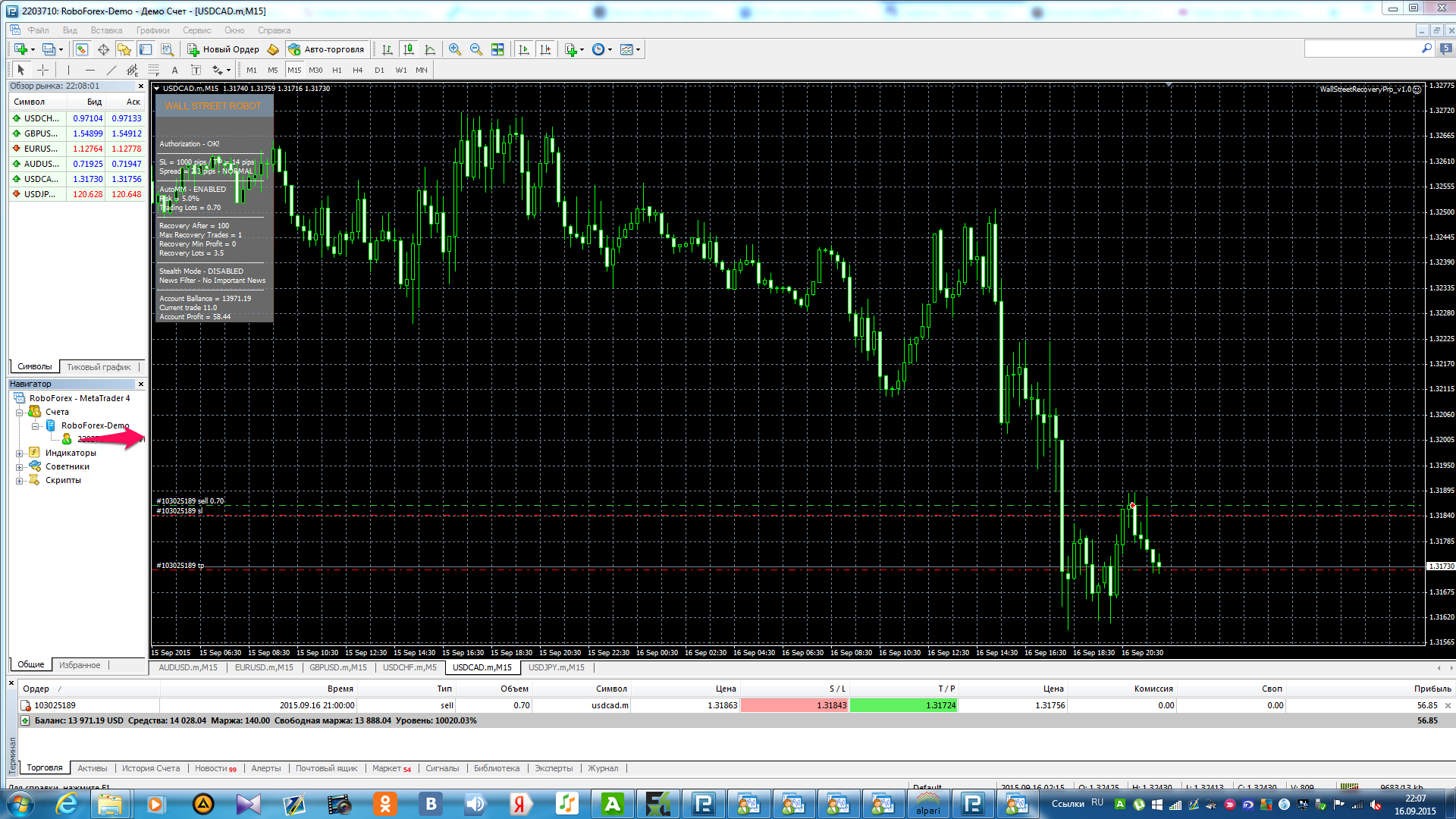Viewport: 1456px width, 819px height.
Task: Open the Избранное navigator tab
Action: click(80, 665)
